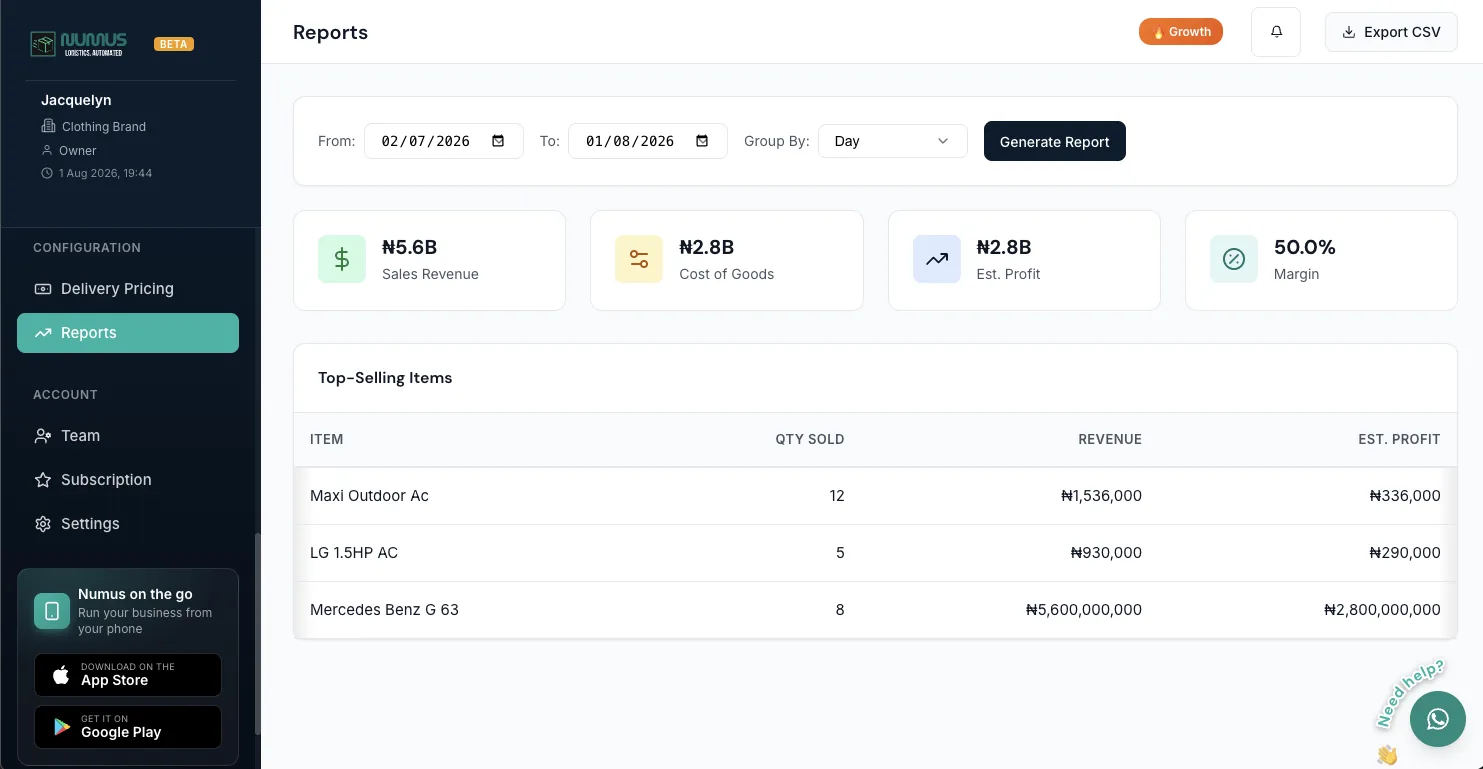Click the QTY SOLD column header
This screenshot has width=1483, height=769.
click(810, 439)
